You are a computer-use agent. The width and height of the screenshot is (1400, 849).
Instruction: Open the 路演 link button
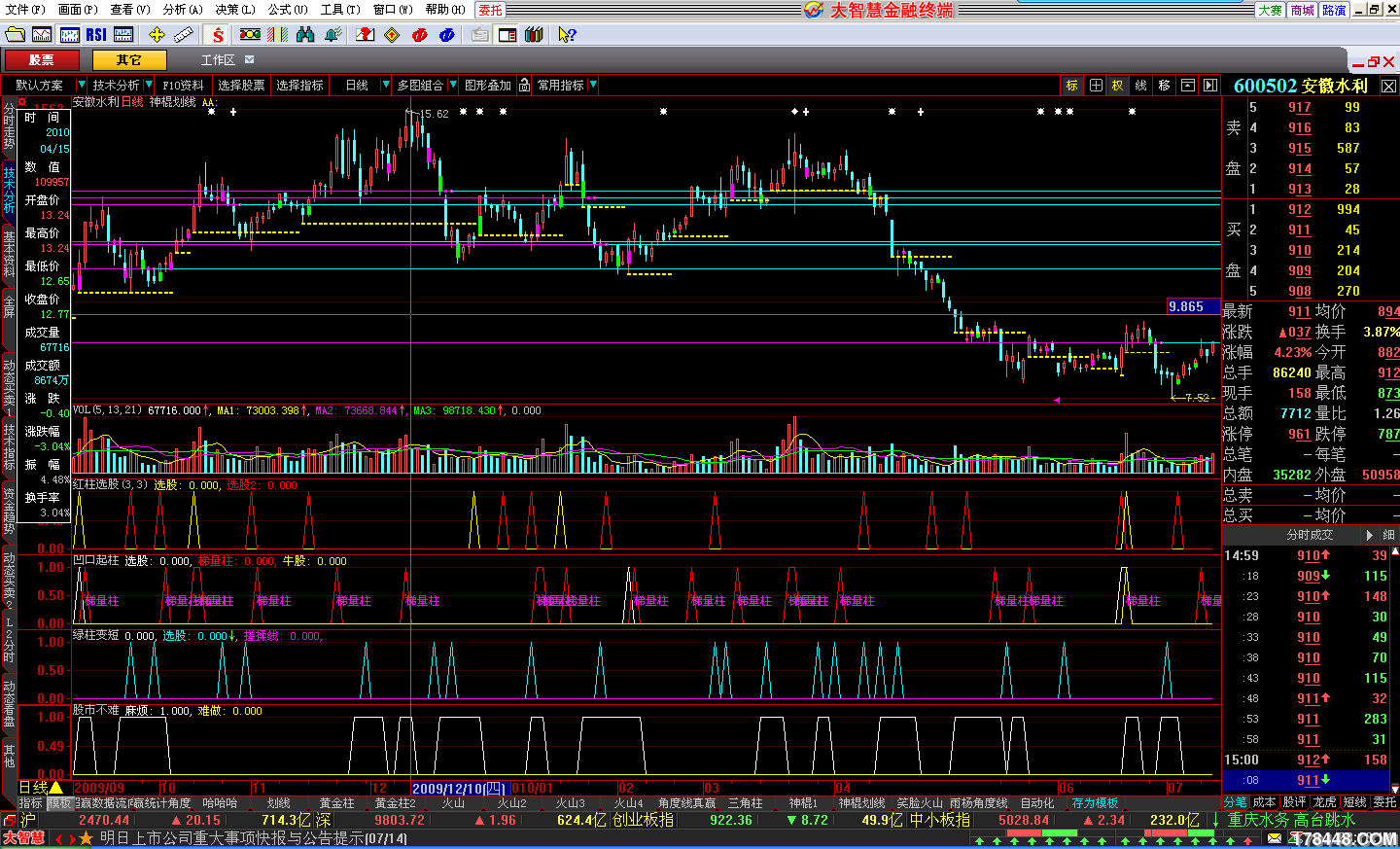point(1335,10)
